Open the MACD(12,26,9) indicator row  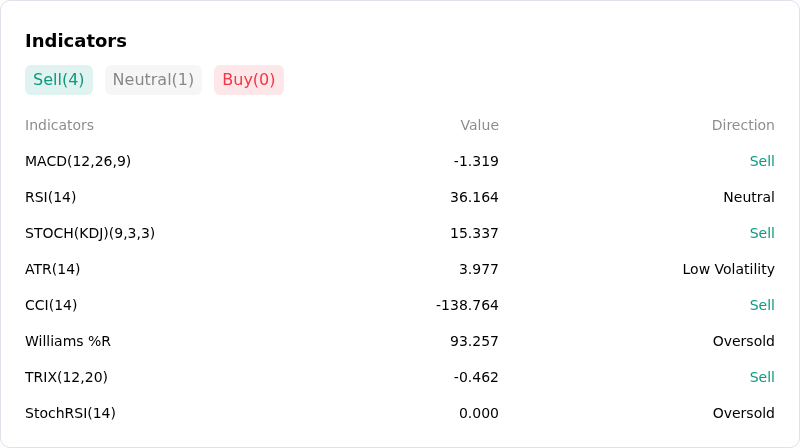pyautogui.click(x=399, y=161)
